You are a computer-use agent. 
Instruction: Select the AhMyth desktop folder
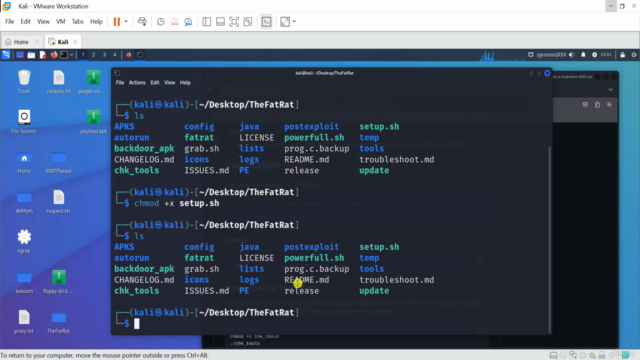[24, 202]
